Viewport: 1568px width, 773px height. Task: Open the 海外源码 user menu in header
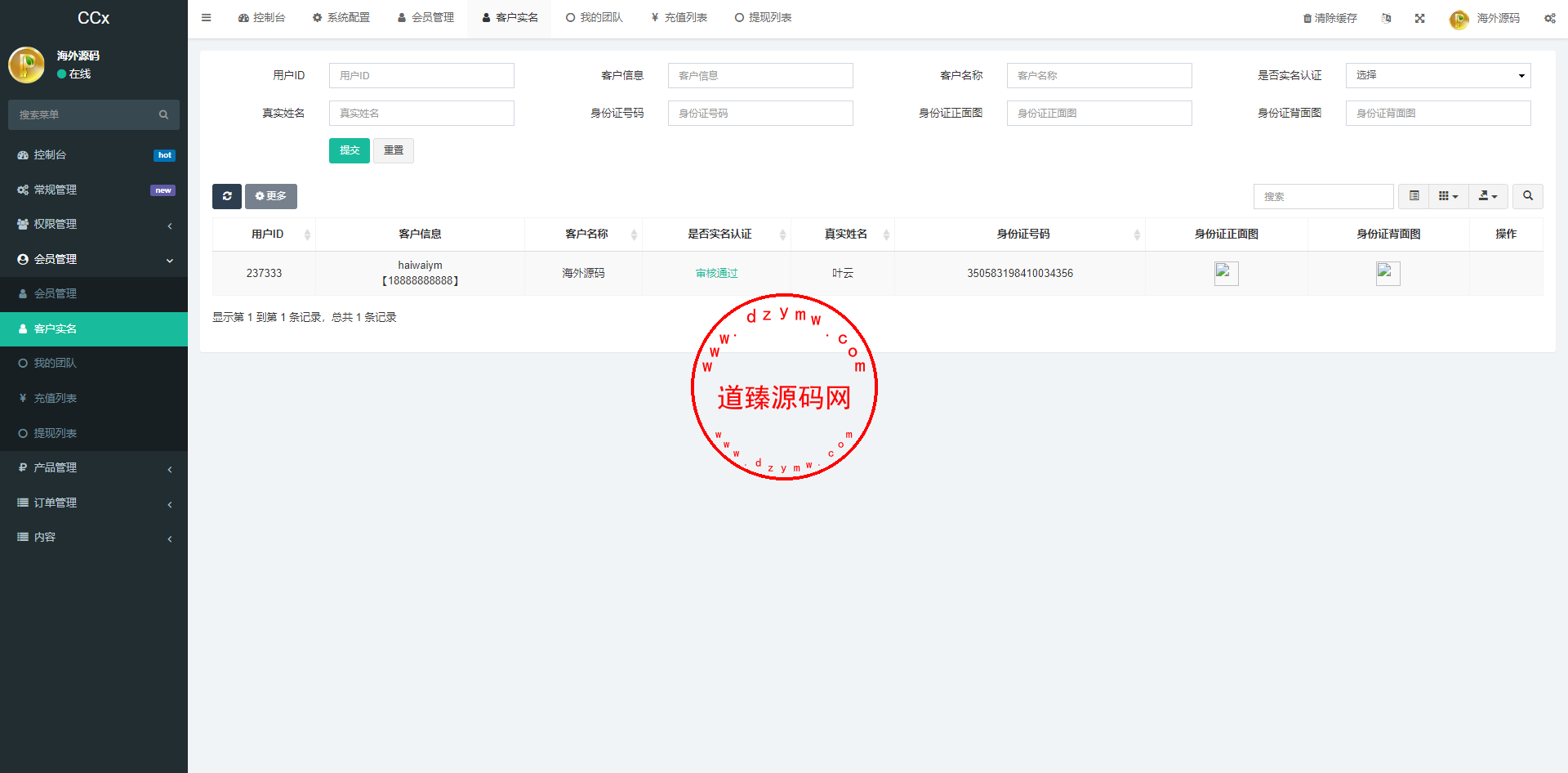tap(1486, 18)
